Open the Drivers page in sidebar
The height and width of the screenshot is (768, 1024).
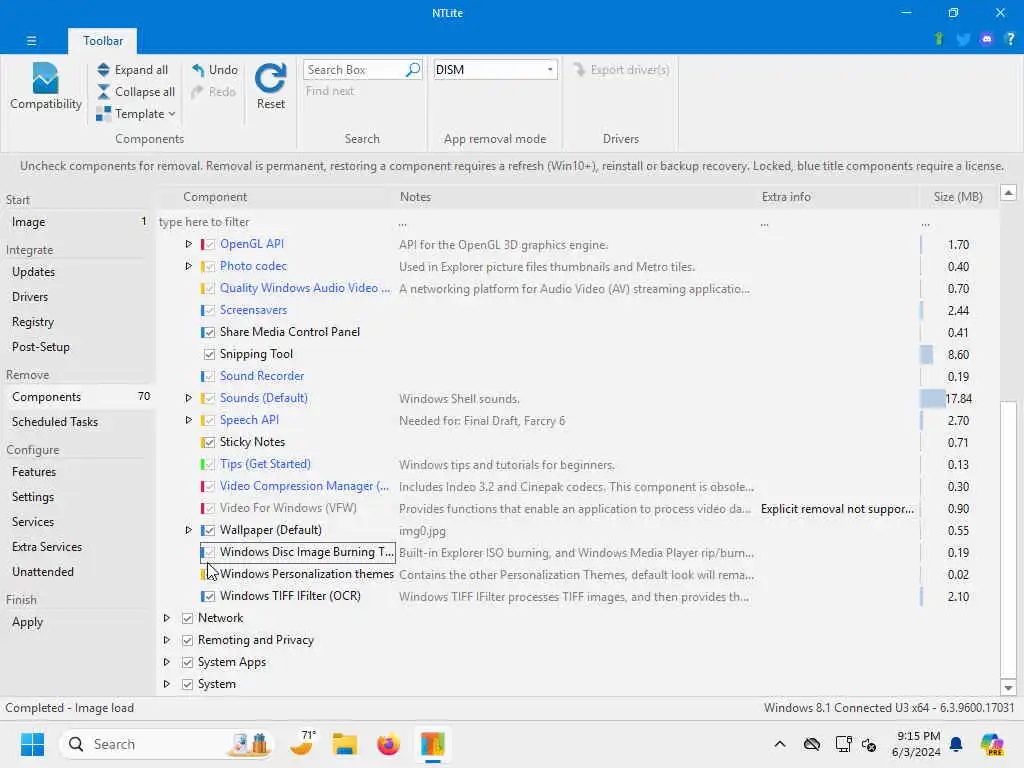pos(30,296)
